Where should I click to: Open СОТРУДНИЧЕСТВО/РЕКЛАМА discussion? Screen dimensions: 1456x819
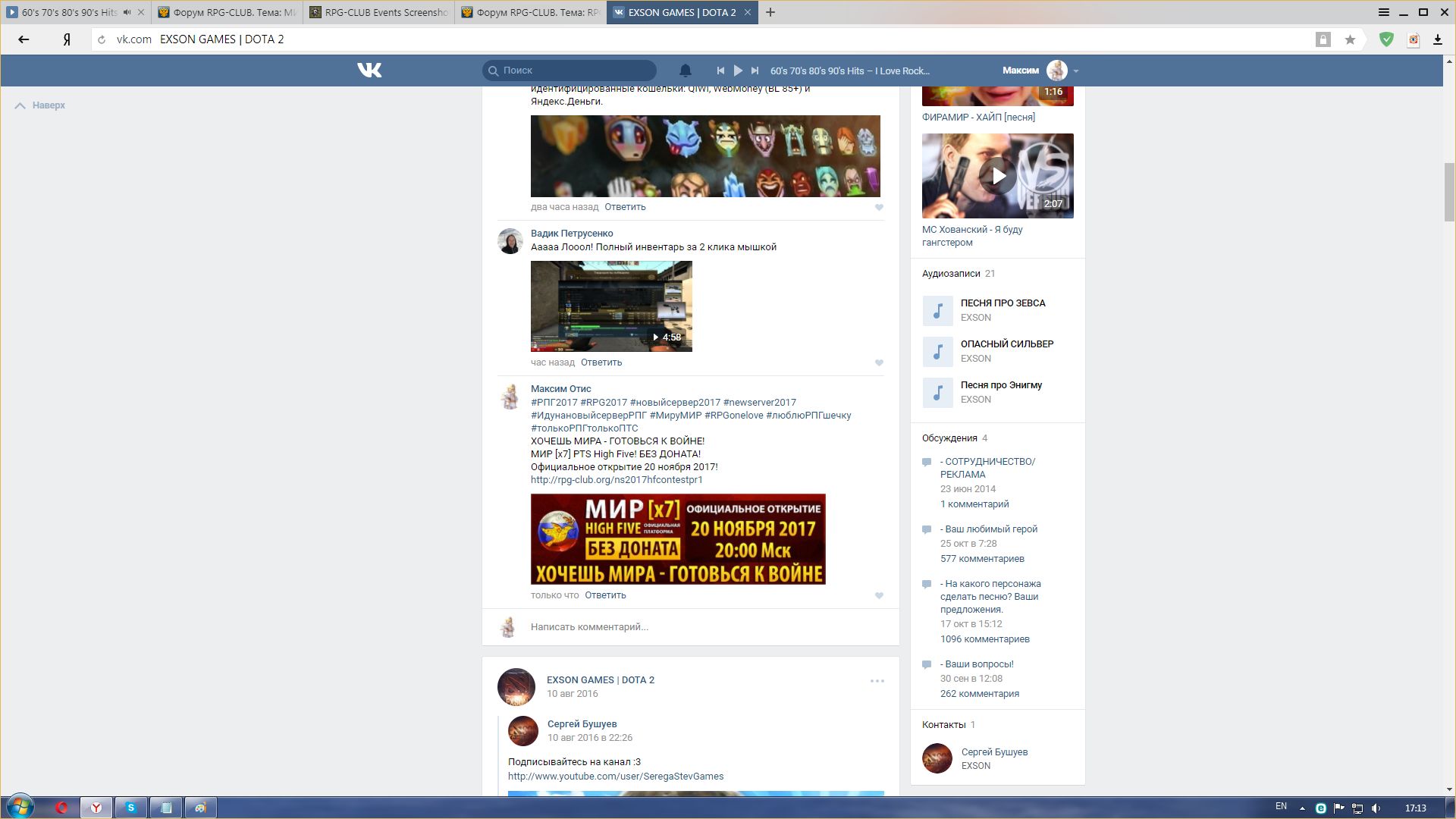click(987, 468)
